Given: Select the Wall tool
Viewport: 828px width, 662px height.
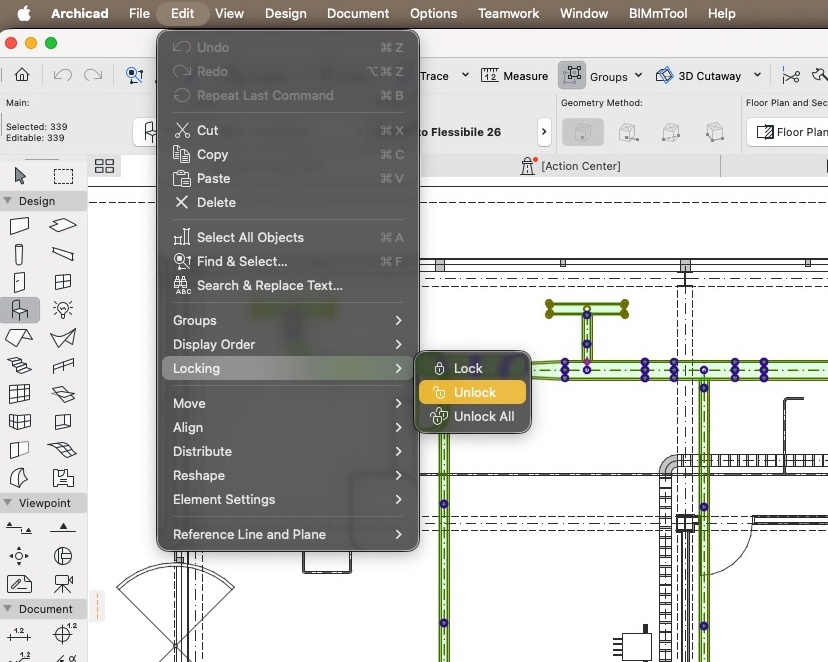Looking at the screenshot, I should [20, 226].
